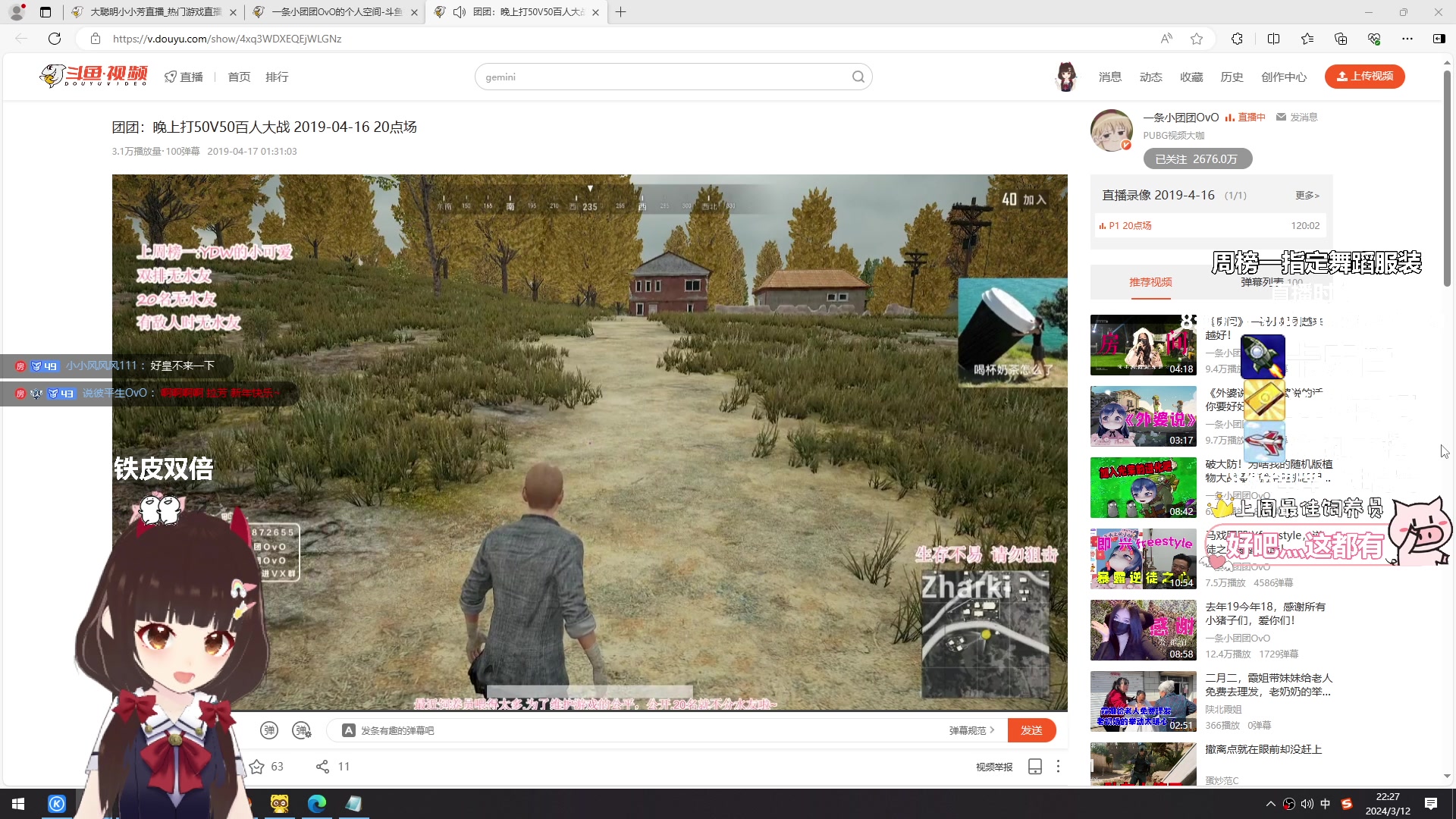The height and width of the screenshot is (819, 1456).
Task: Click the 视频举报 report link
Action: tap(994, 767)
